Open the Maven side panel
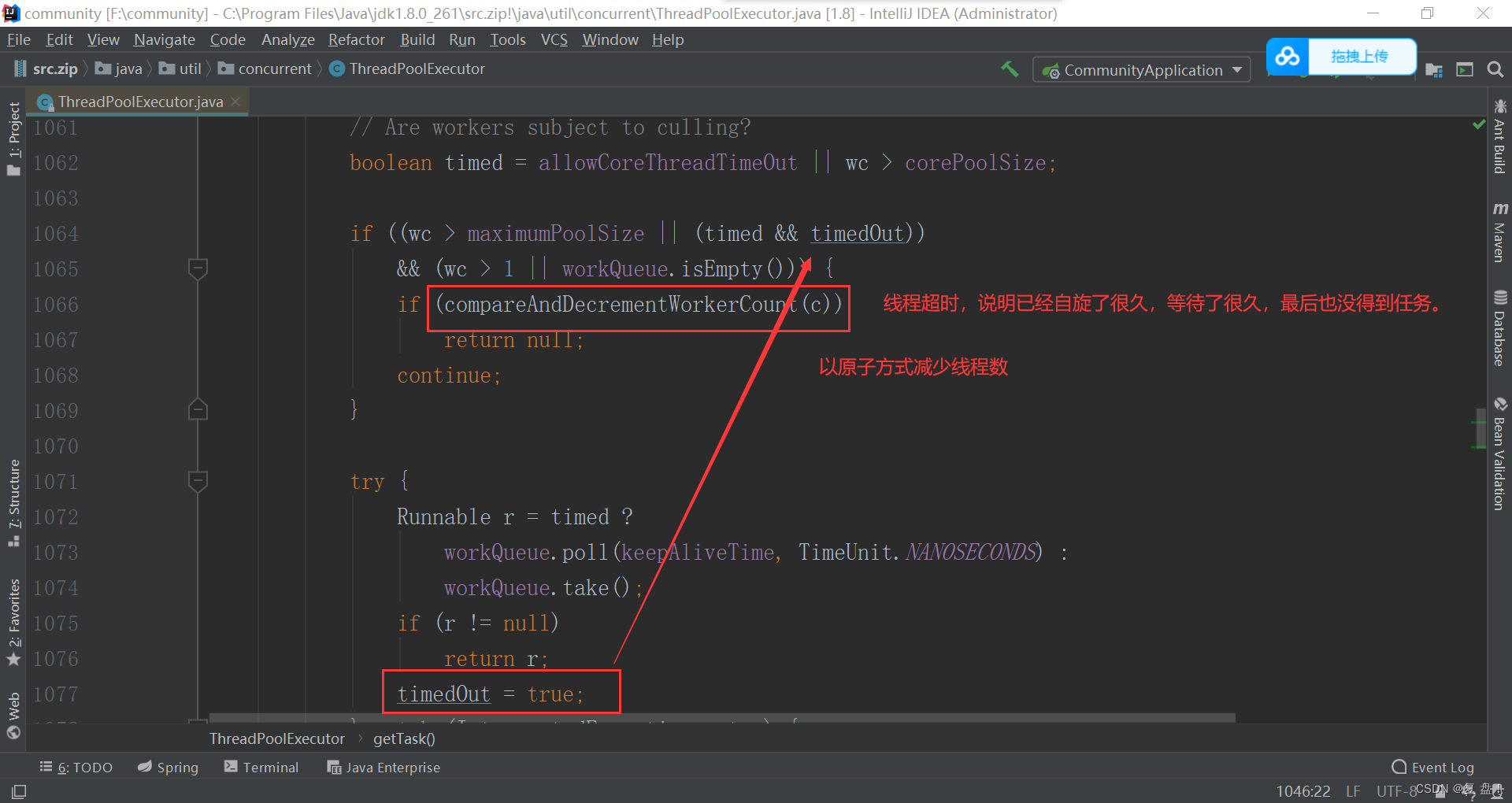1512x803 pixels. coord(1499,231)
